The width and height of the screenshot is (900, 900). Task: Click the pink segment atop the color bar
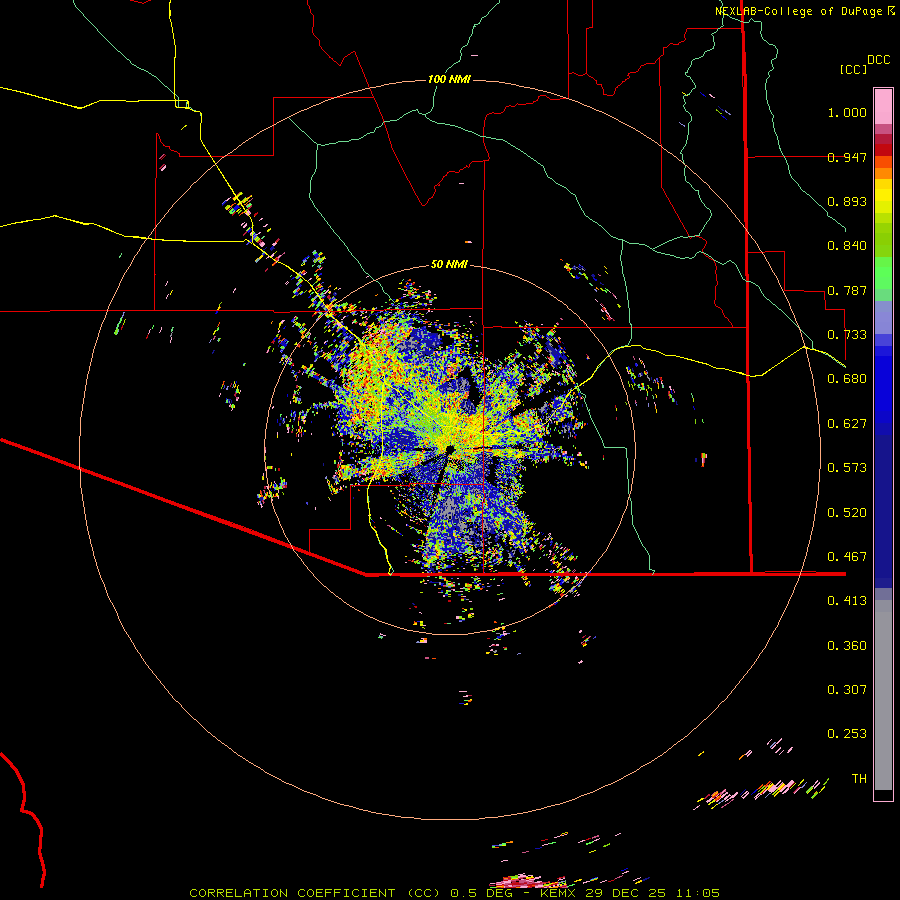883,106
